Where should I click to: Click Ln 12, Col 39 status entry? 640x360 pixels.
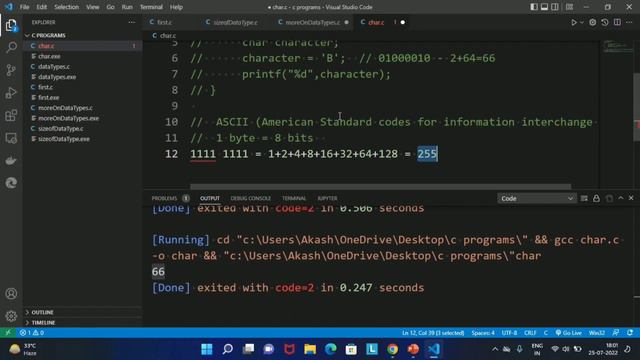point(433,333)
